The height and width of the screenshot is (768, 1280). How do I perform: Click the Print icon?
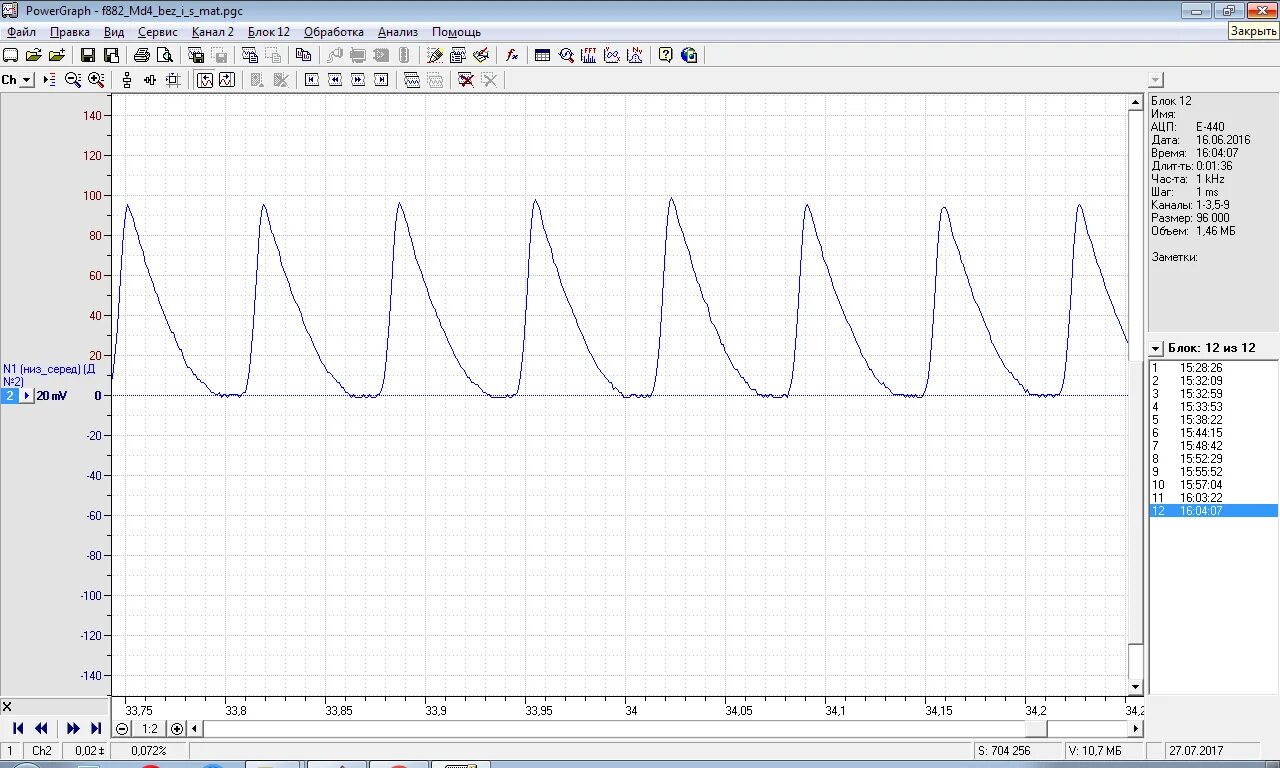tap(142, 55)
